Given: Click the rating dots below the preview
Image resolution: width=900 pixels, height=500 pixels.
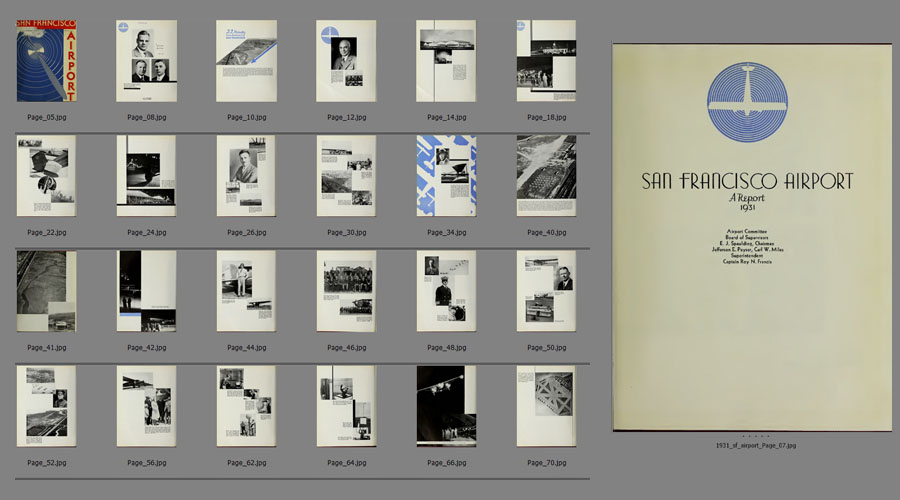Looking at the screenshot, I should pos(750,437).
